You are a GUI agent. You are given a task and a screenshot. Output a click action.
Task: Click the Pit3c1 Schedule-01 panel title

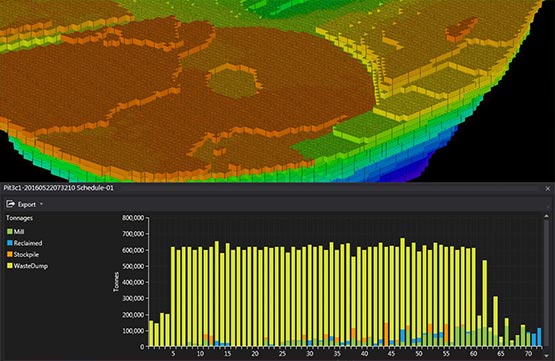tap(59, 188)
